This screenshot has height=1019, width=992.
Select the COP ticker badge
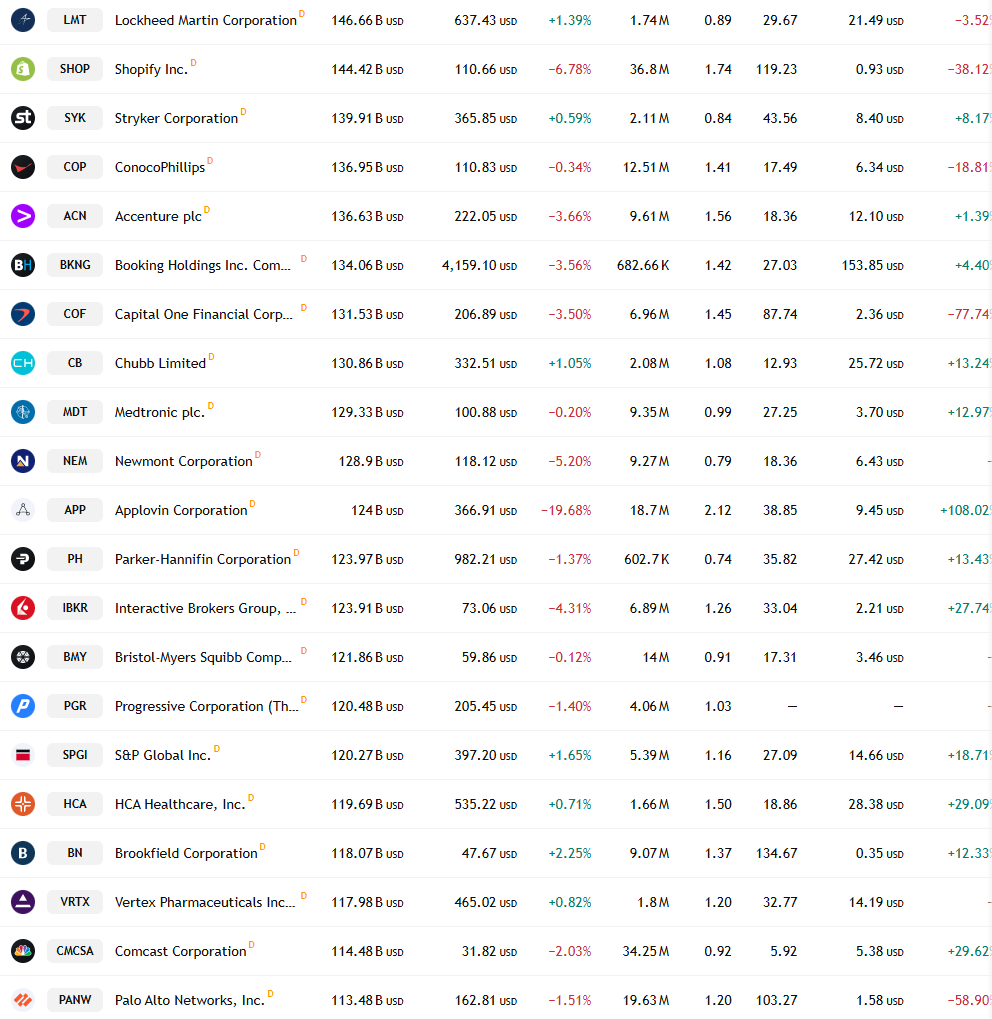(x=75, y=167)
